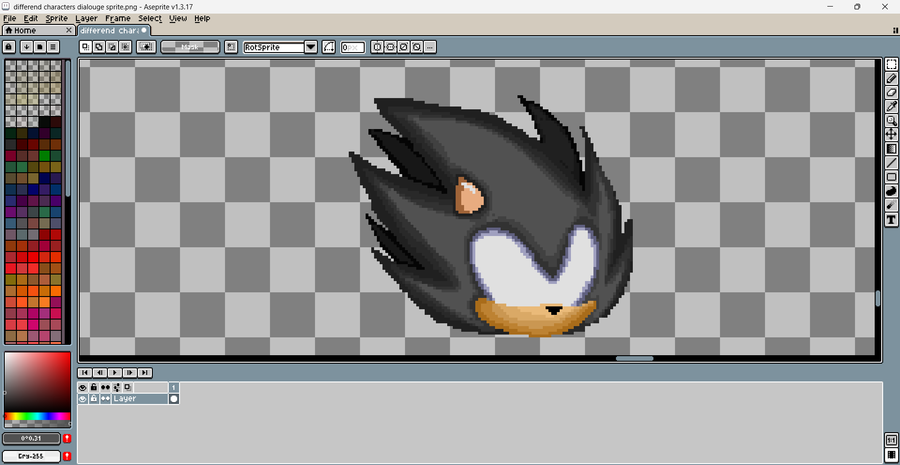
Task: Open the Help menu
Action: [202, 18]
